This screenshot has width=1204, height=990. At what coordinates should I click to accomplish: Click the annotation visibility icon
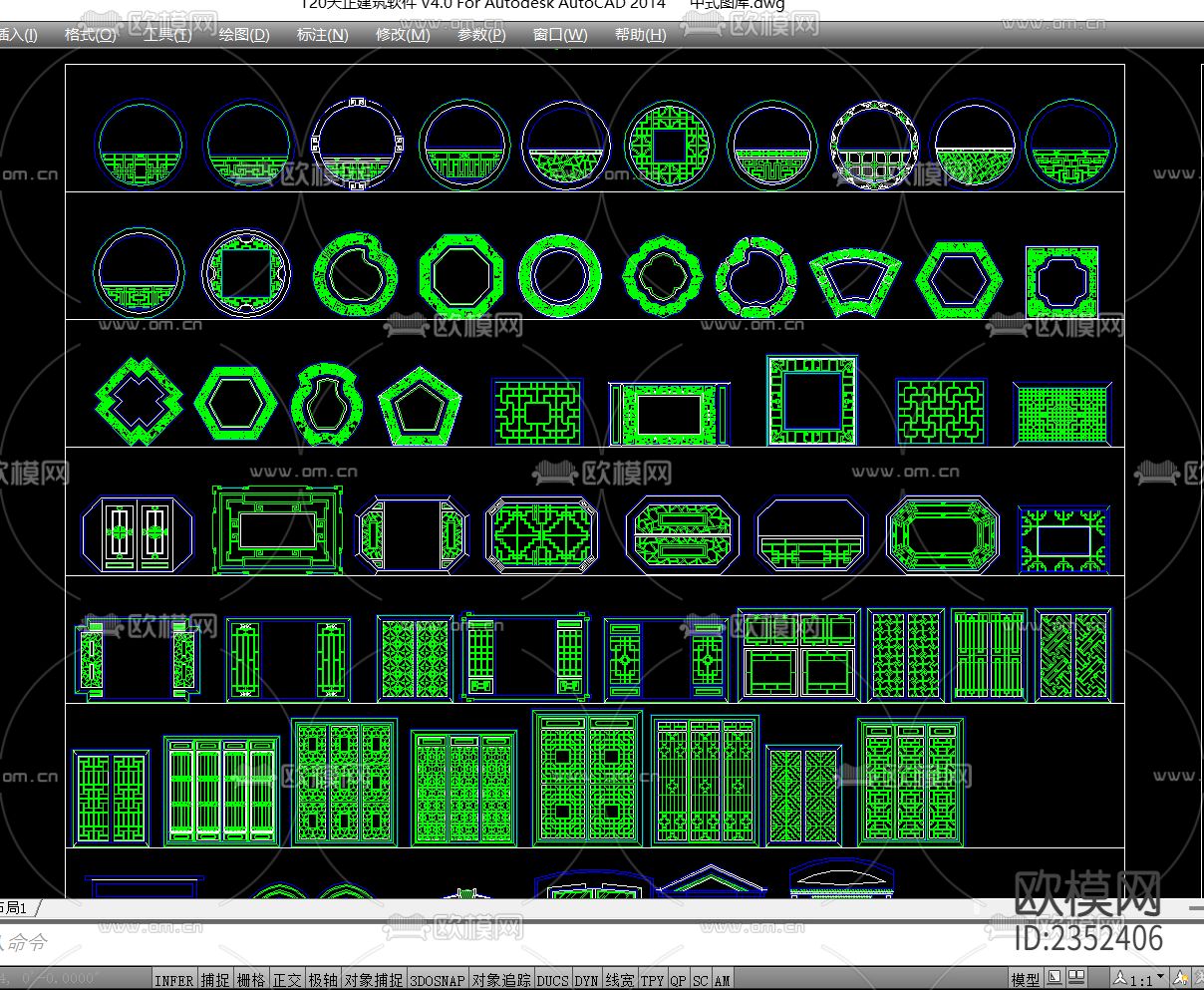[1182, 979]
